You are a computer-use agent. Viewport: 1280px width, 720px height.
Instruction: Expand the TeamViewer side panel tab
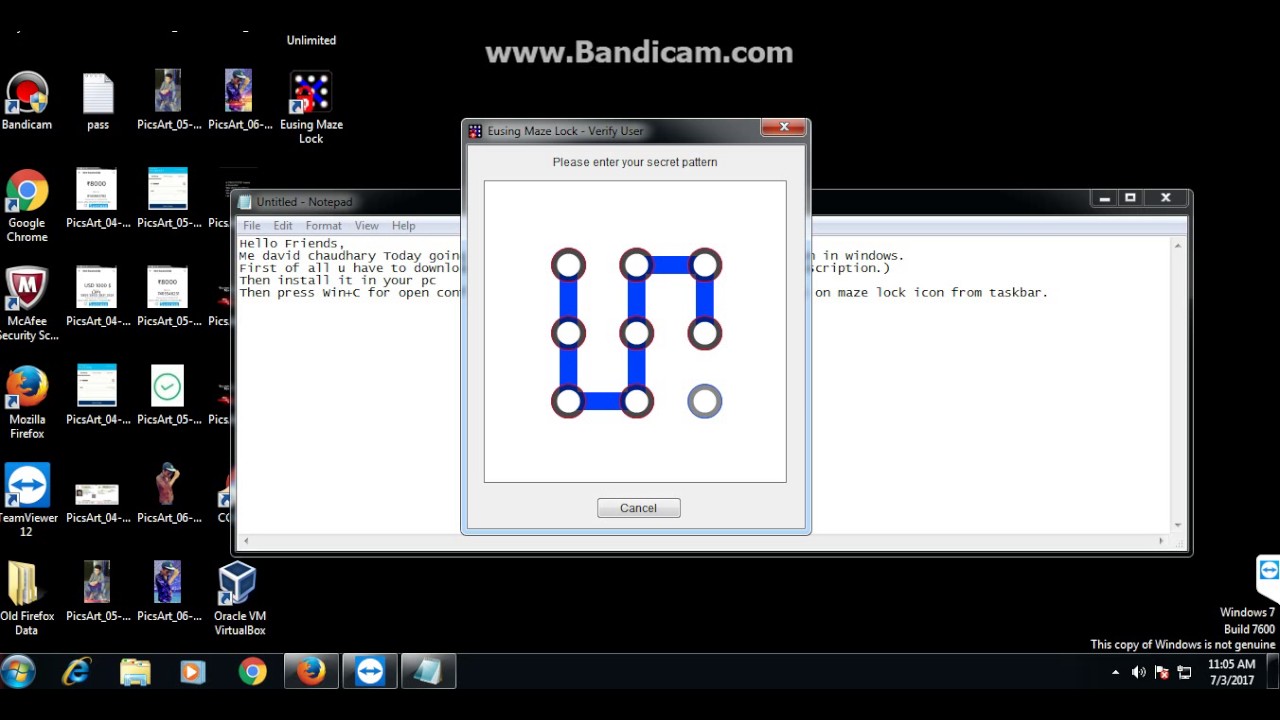tap(1268, 578)
